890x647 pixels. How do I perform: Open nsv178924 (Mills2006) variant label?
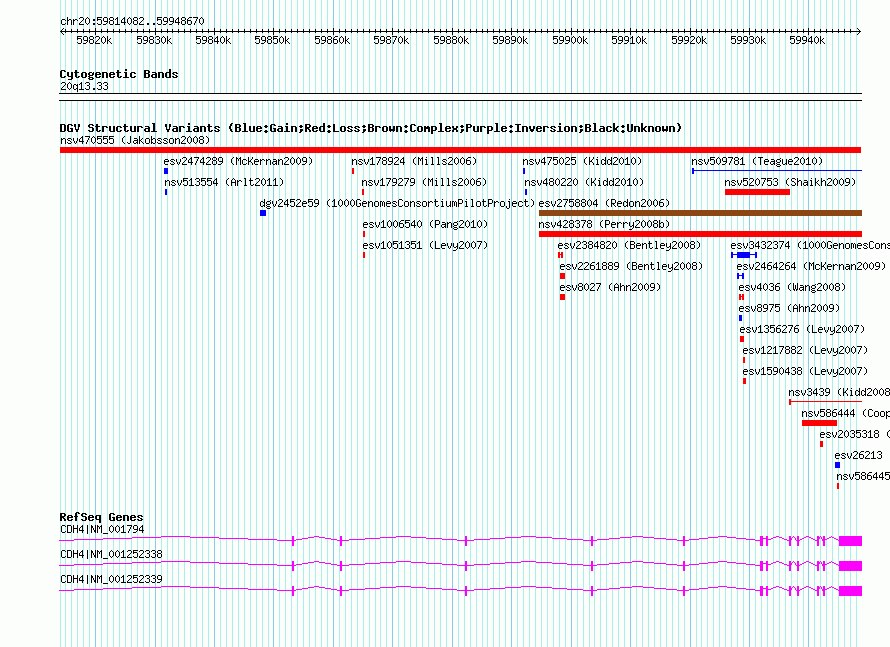point(414,161)
